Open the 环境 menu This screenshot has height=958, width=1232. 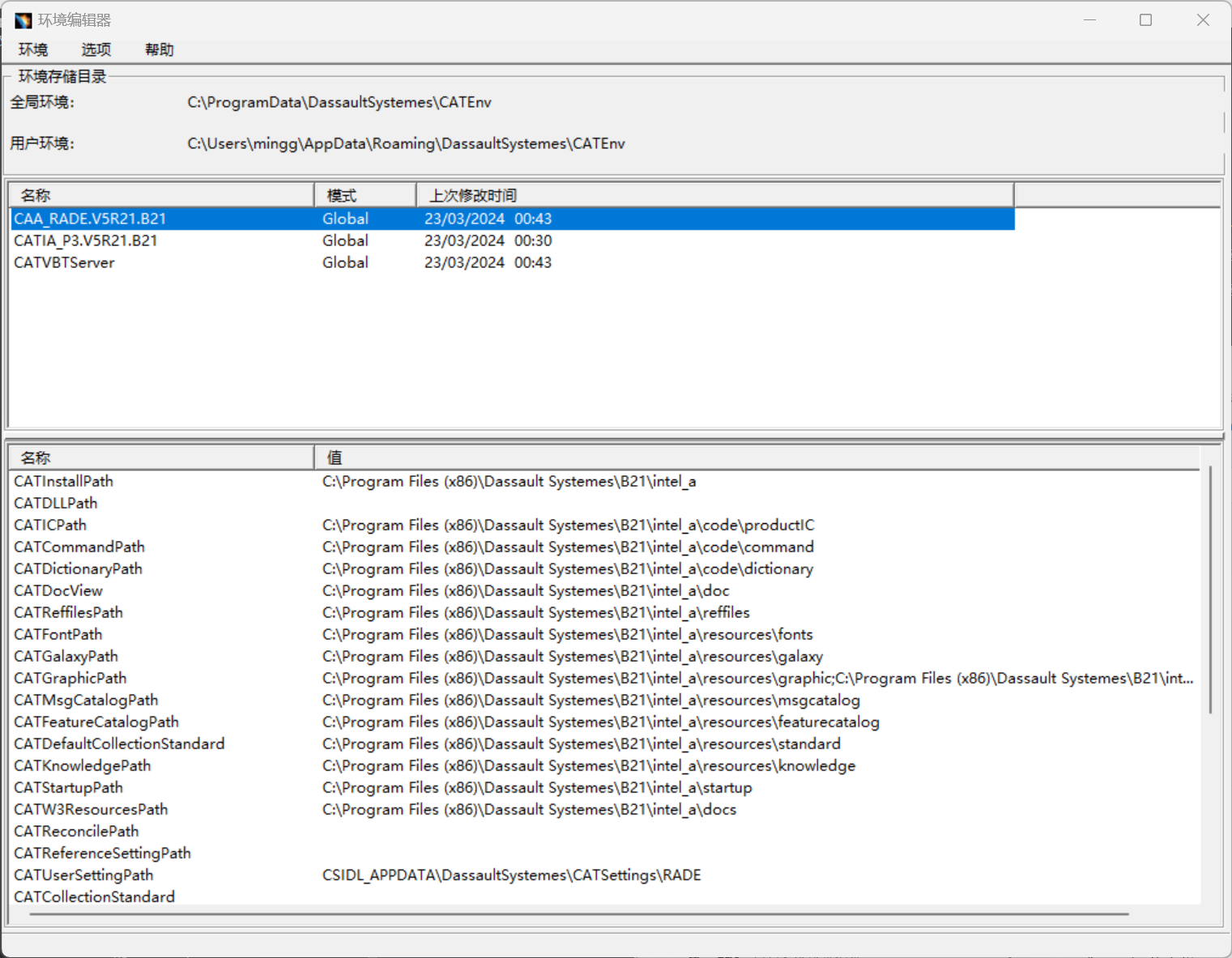pos(33,50)
